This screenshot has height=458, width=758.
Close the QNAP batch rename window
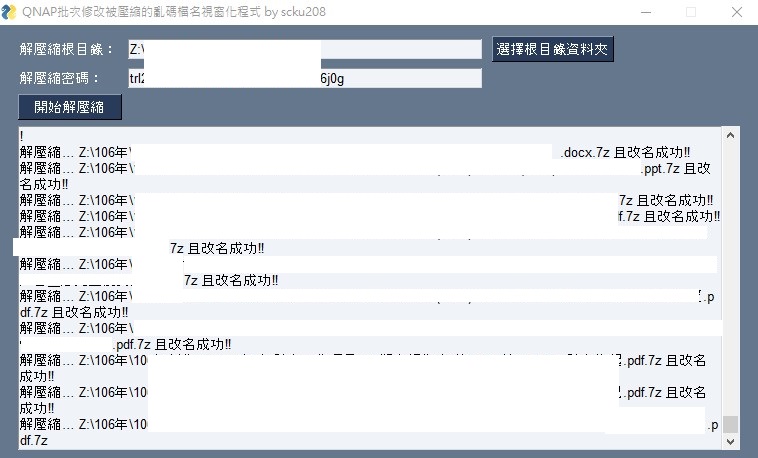pos(735,11)
